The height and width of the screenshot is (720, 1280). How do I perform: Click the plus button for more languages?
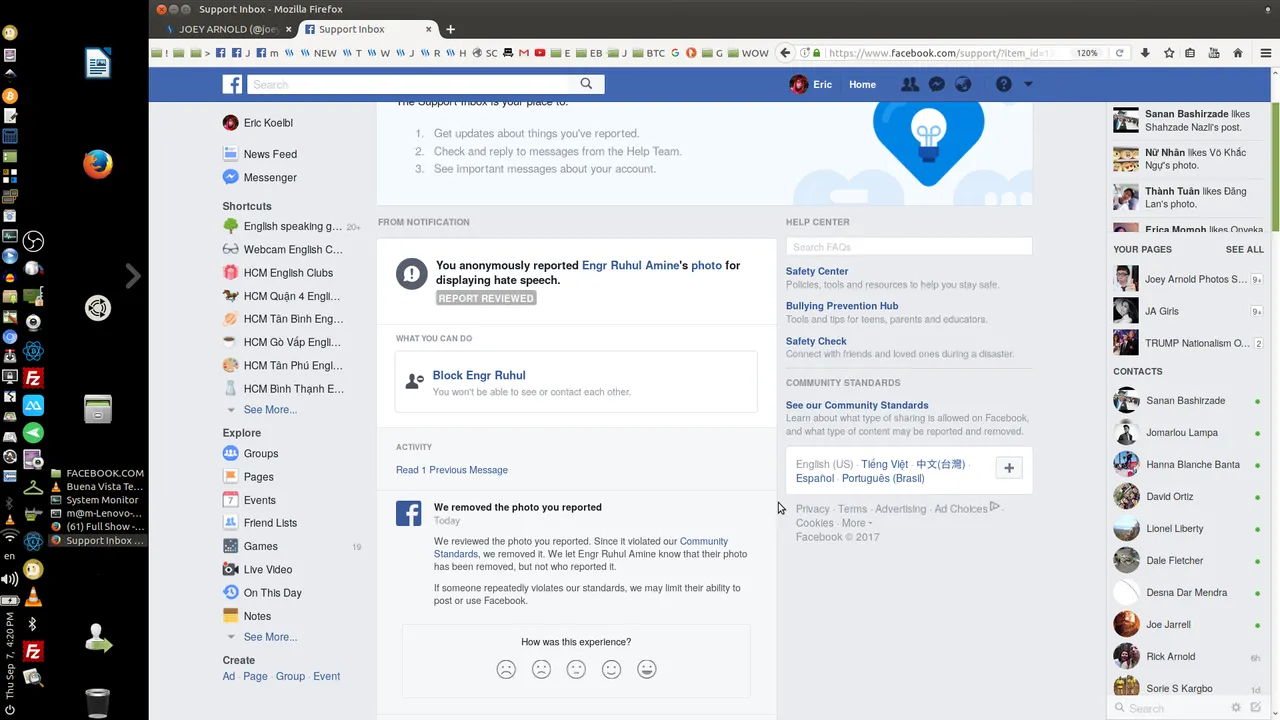(x=1009, y=468)
